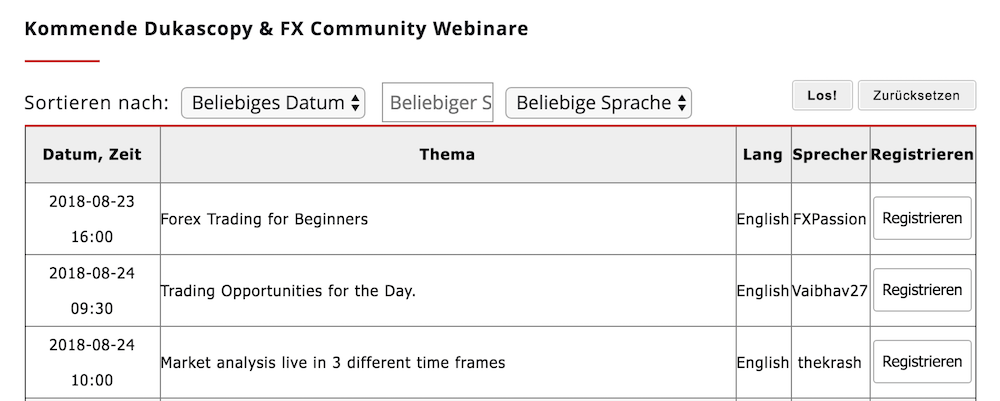Screen dimensions: 1000x401
Task: Select the Thema column header
Action: click(x=448, y=155)
